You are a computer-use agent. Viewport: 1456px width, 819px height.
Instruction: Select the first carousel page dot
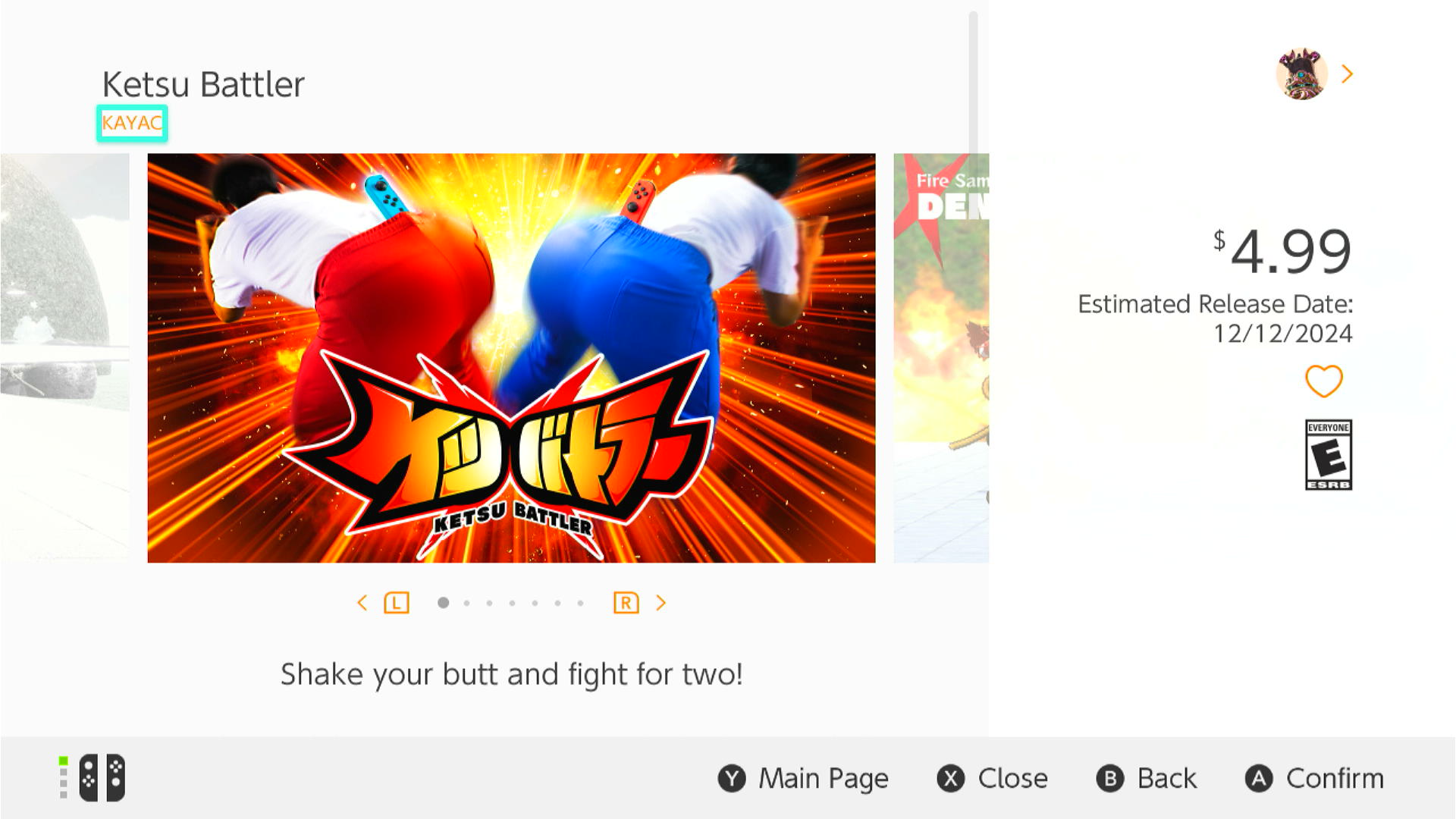[444, 603]
